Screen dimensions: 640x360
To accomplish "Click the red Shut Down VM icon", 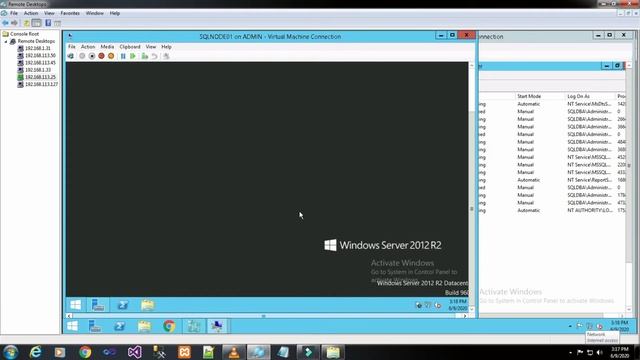I will [101, 56].
